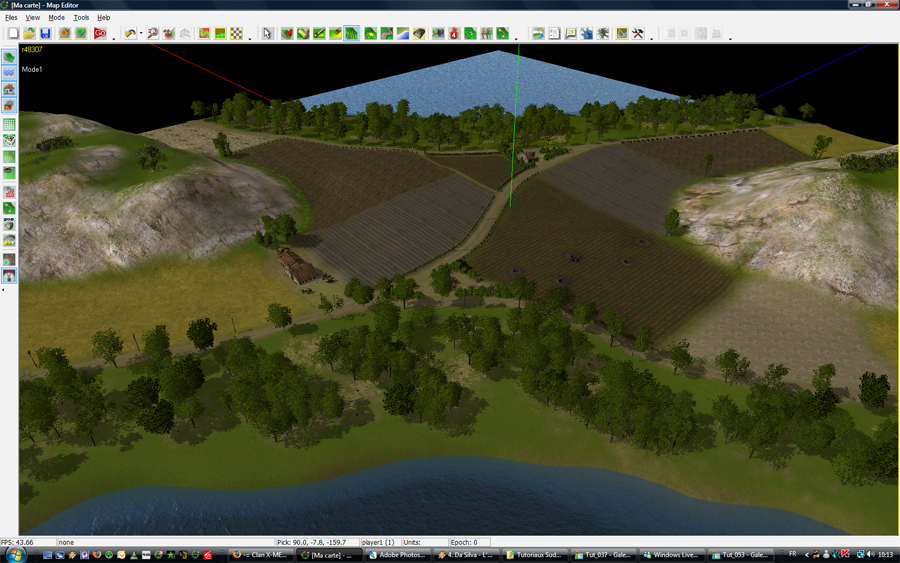Image resolution: width=900 pixels, height=563 pixels.
Task: Expand the toolbar overflow arrow after Go
Action: click(x=114, y=38)
